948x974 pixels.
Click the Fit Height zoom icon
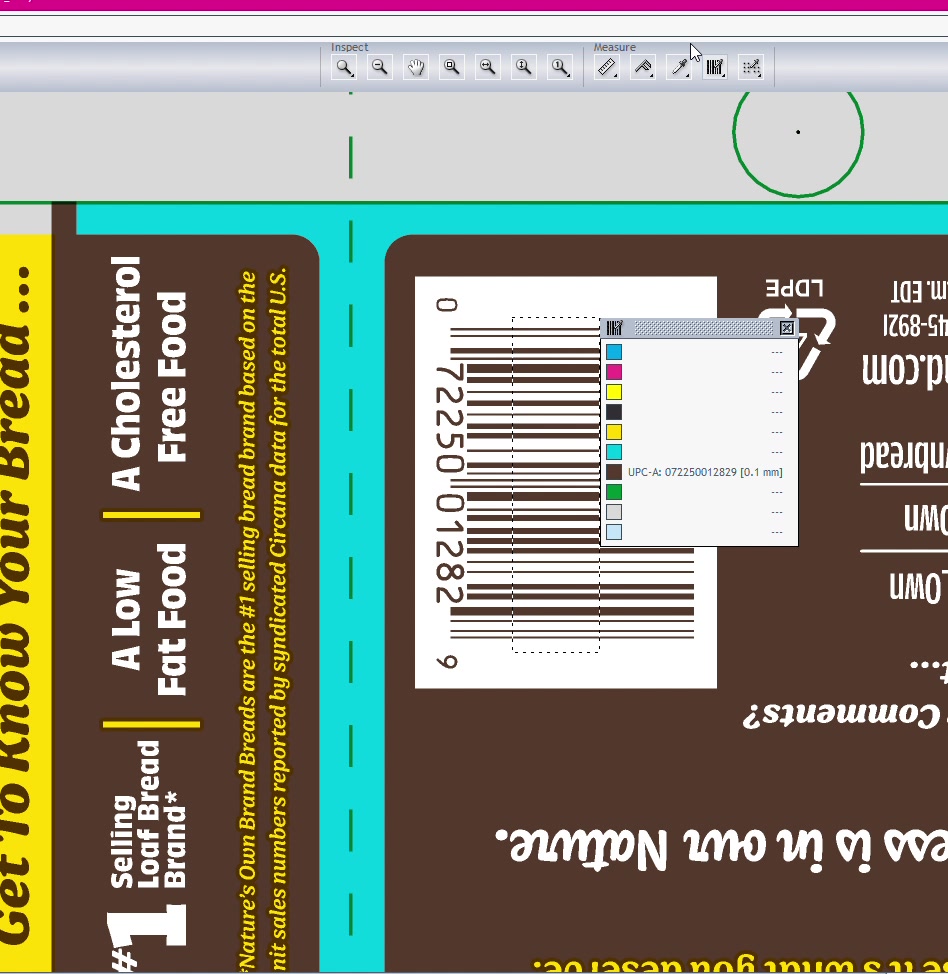pyautogui.click(x=523, y=67)
